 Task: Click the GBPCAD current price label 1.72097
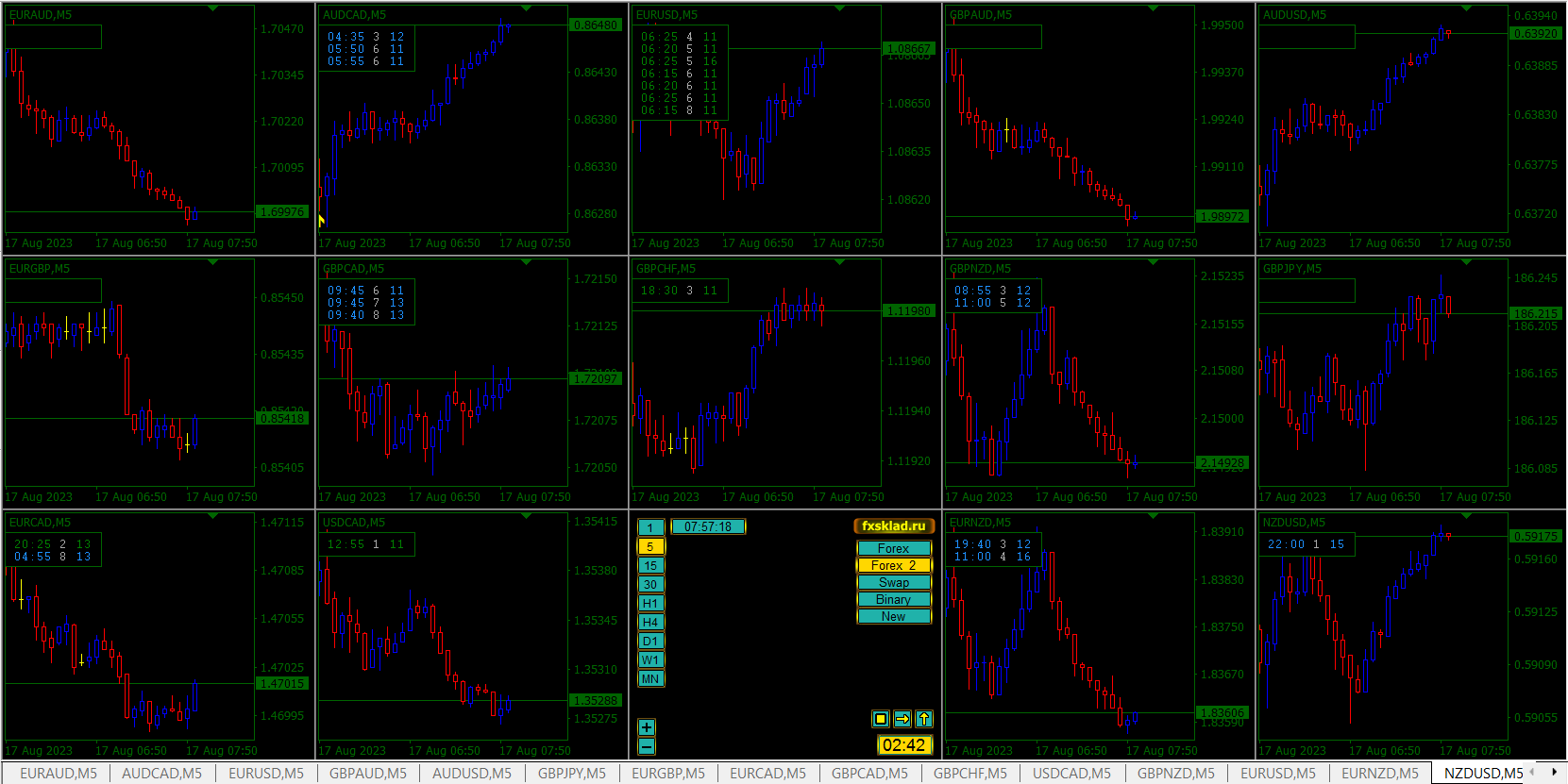[x=596, y=379]
